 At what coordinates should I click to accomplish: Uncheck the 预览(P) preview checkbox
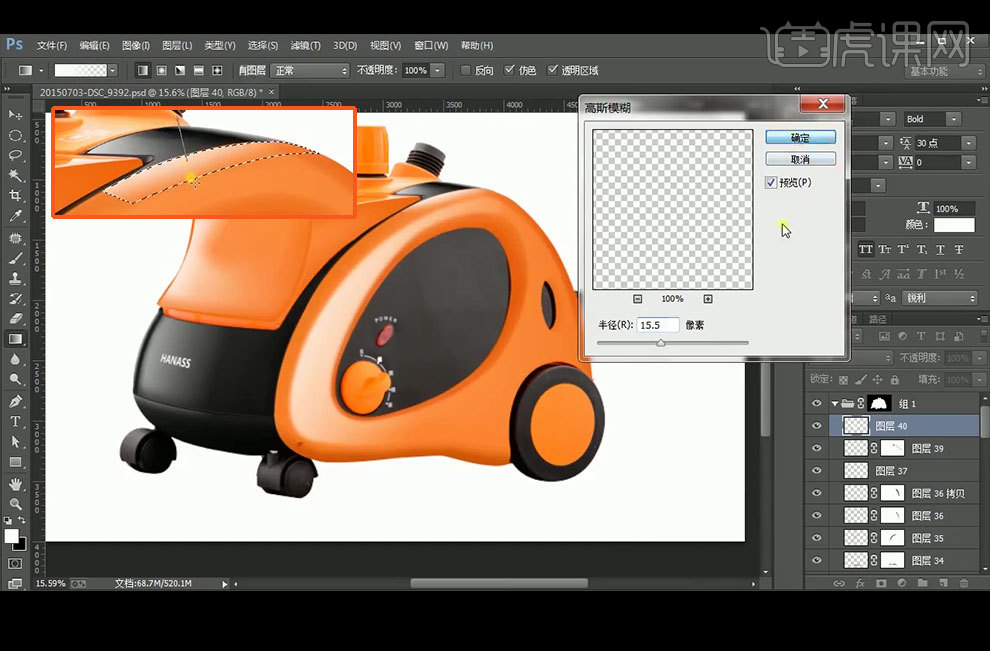pyautogui.click(x=770, y=183)
